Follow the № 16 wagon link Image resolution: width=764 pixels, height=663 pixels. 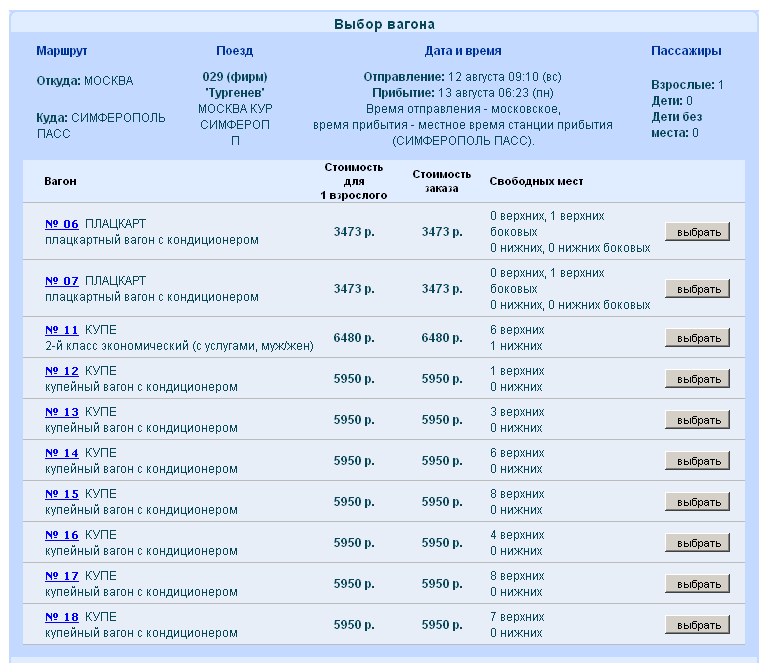62,535
